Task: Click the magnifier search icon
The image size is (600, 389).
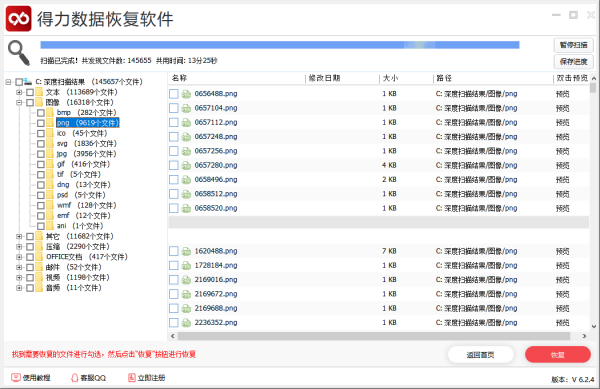Action: tap(19, 53)
